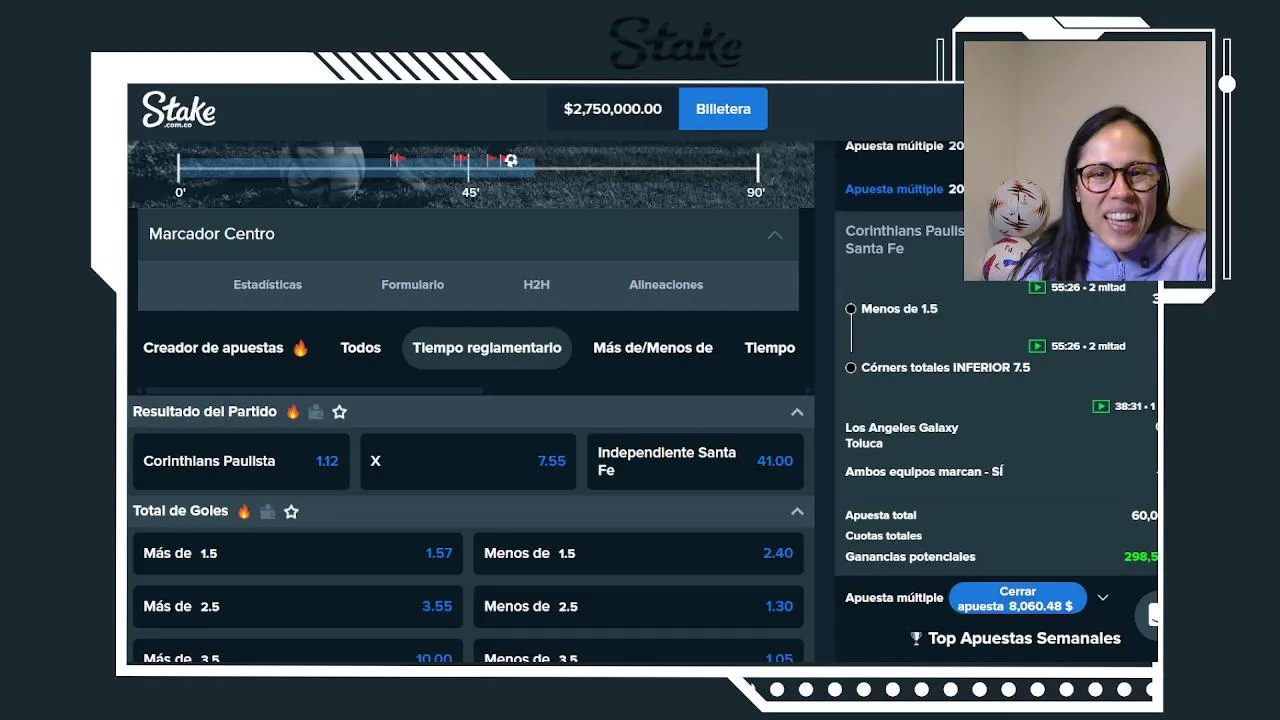
Task: Open the Estadísticas tab
Action: (x=267, y=285)
